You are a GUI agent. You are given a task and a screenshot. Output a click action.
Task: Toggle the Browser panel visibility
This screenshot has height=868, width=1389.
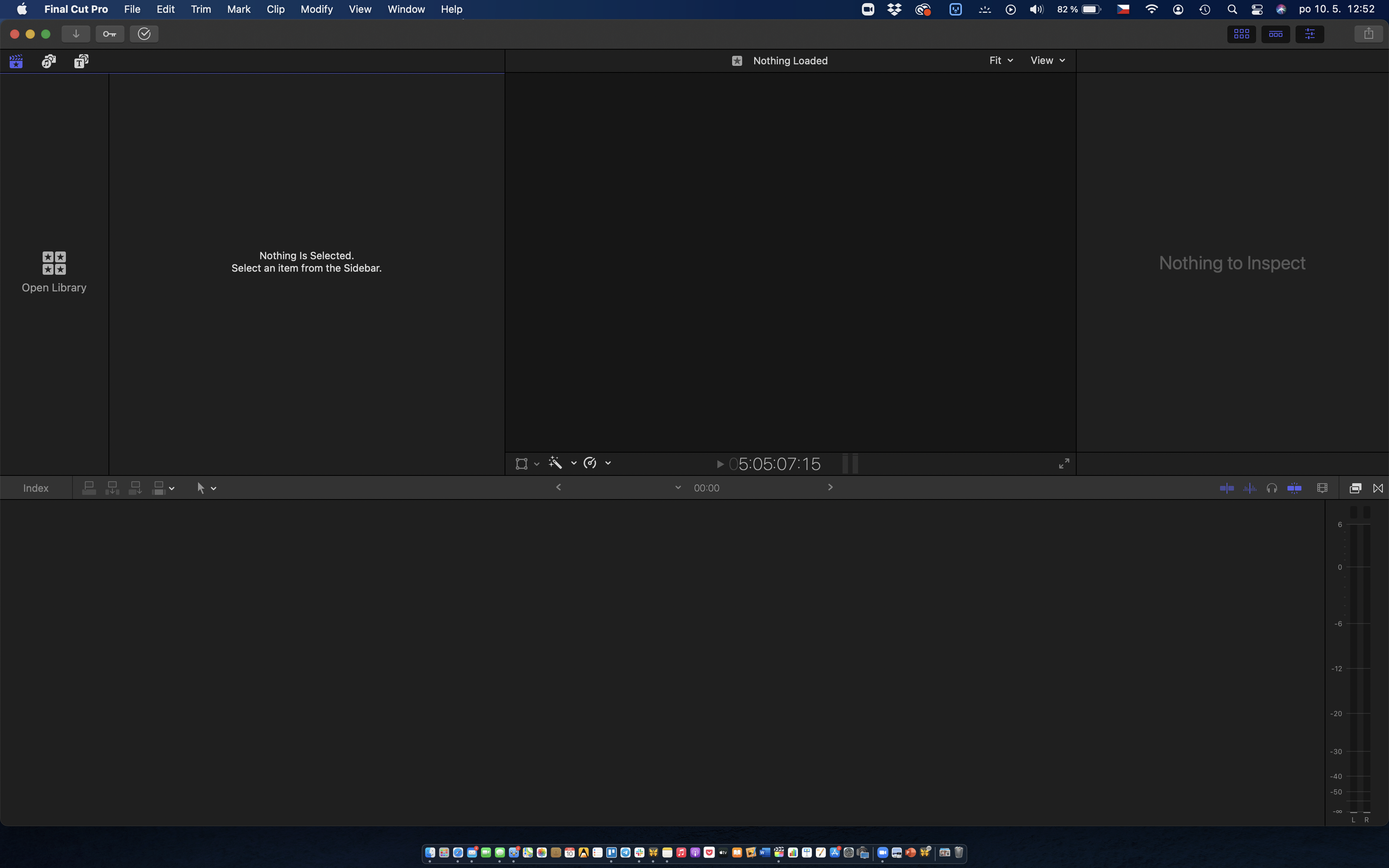coord(1241,34)
